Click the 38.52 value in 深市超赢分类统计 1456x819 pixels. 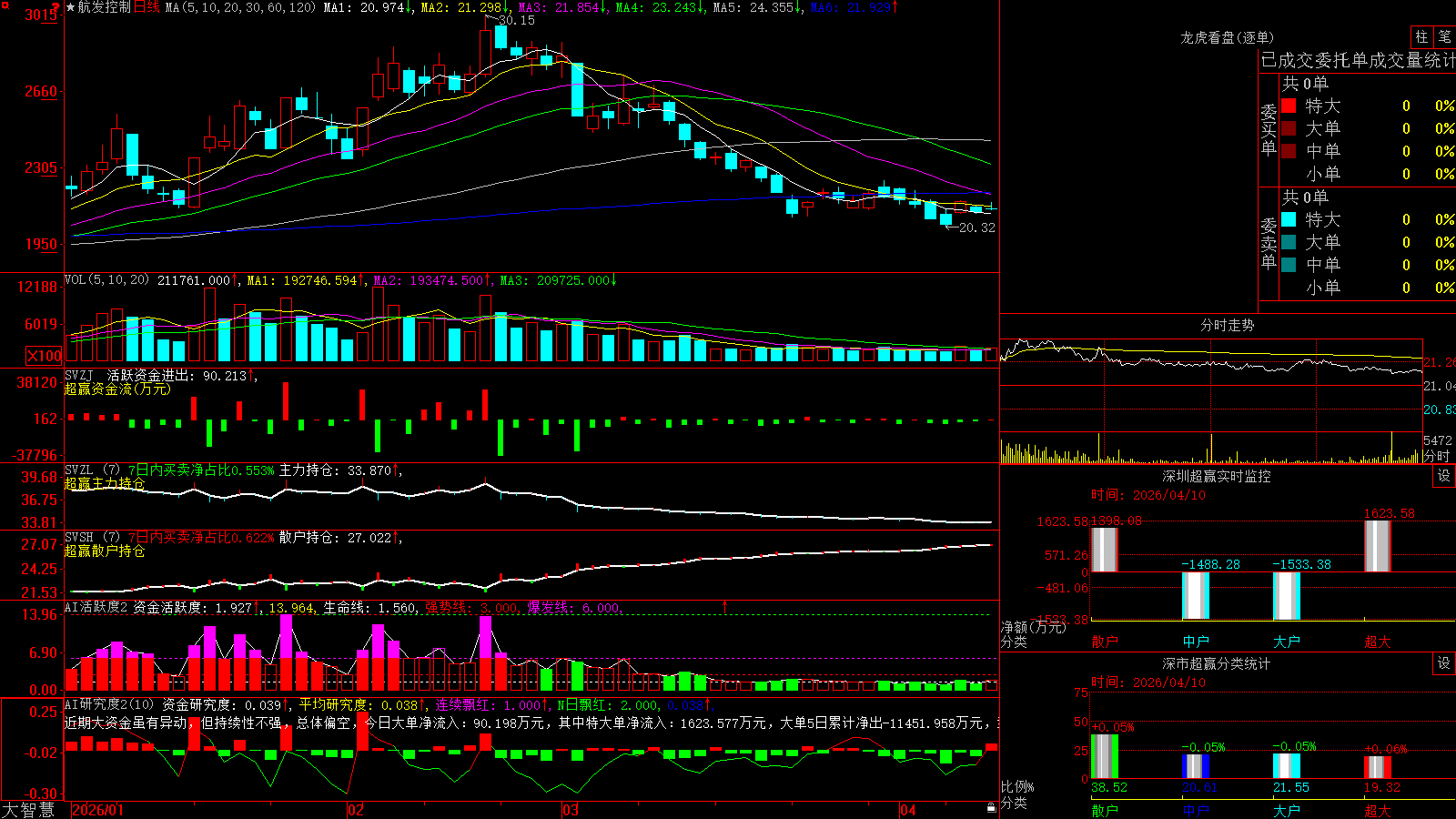1109,787
